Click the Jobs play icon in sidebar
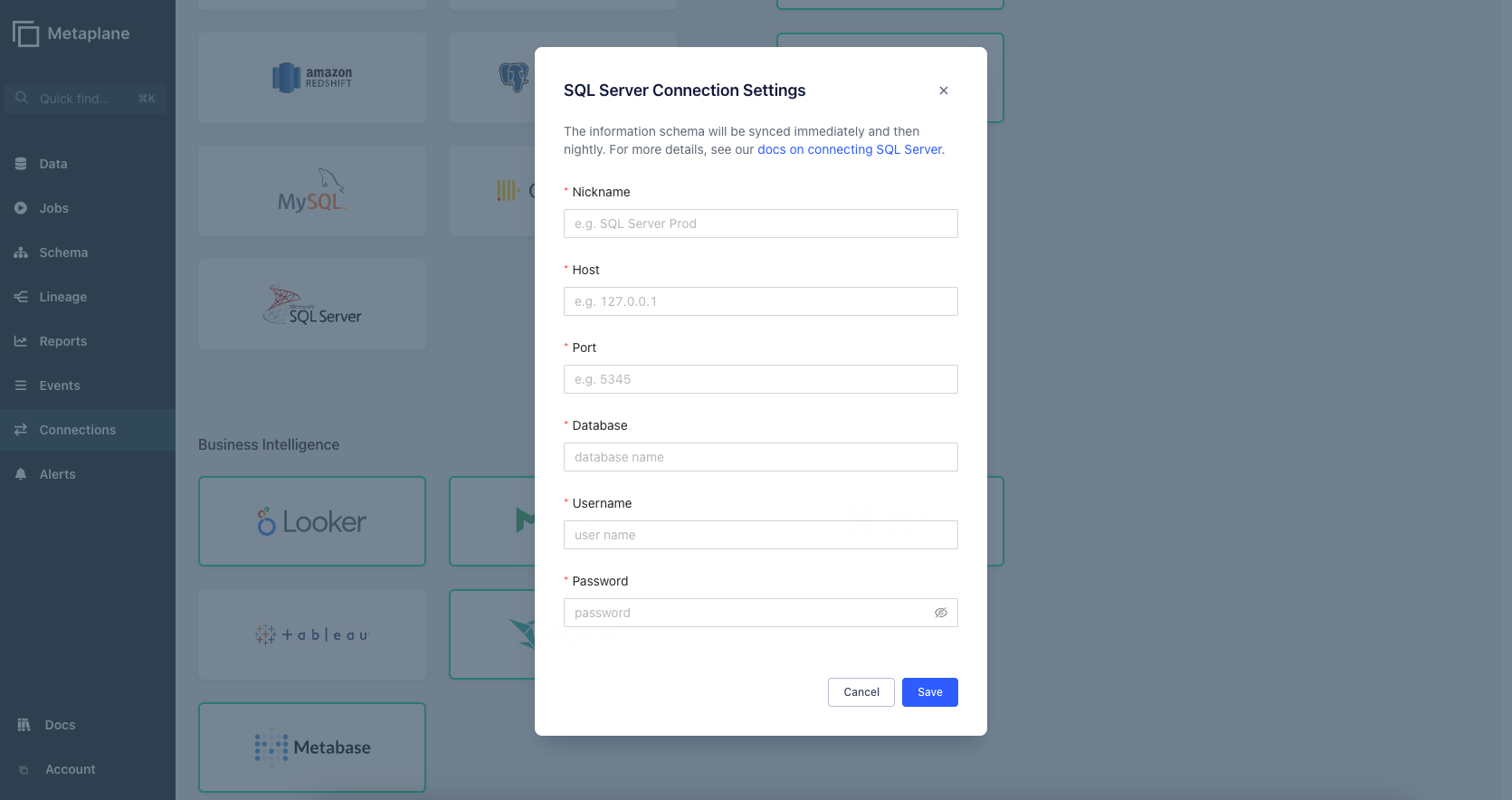The width and height of the screenshot is (1512, 800). pyautogui.click(x=21, y=208)
